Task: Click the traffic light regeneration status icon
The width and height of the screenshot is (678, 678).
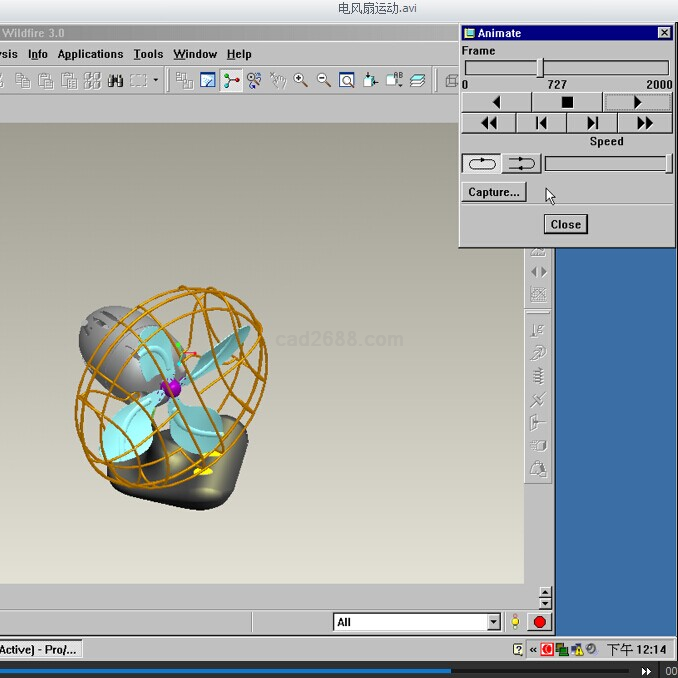Action: (x=515, y=622)
